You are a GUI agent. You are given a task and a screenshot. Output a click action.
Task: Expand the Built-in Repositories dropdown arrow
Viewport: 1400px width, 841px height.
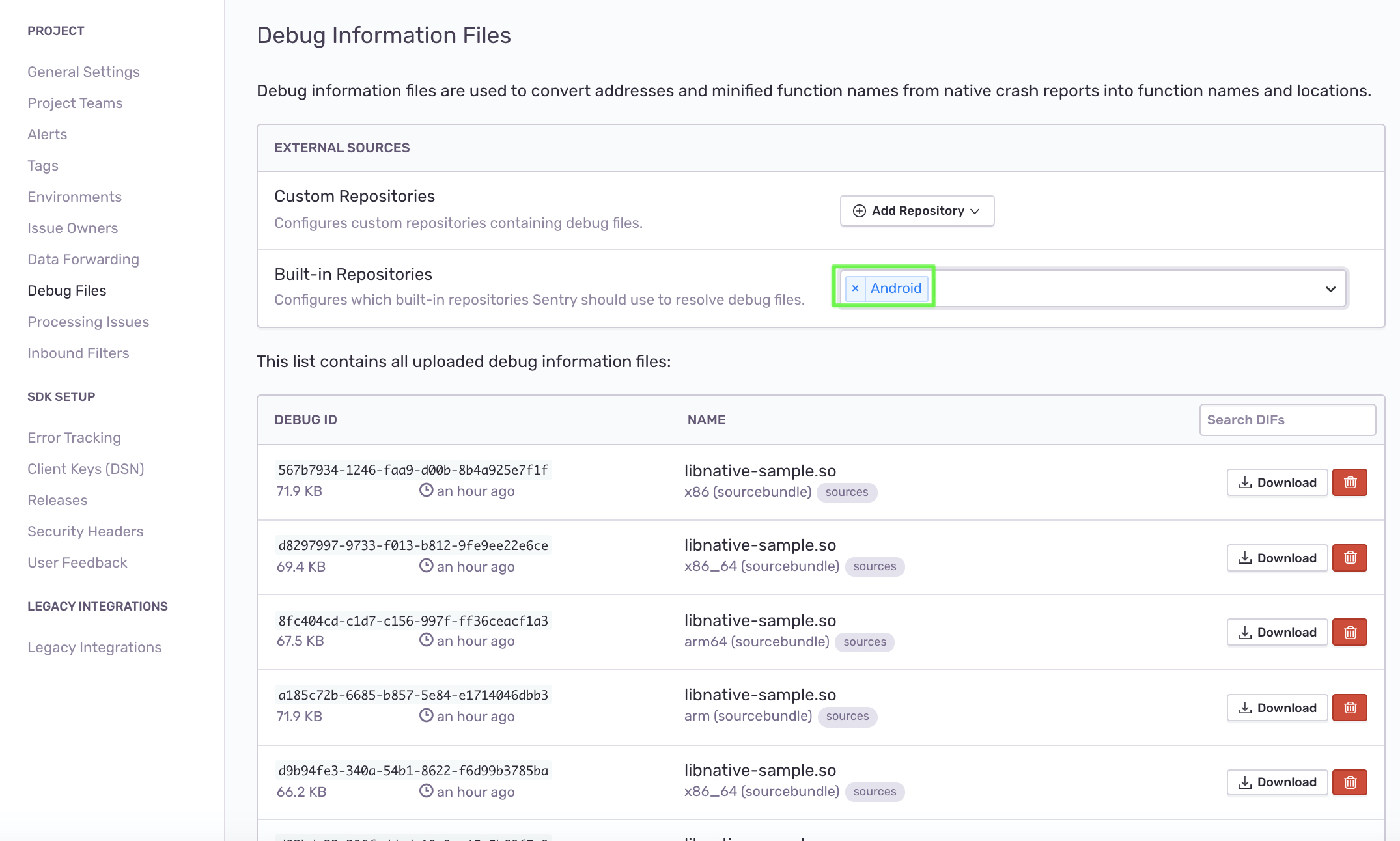click(x=1330, y=288)
